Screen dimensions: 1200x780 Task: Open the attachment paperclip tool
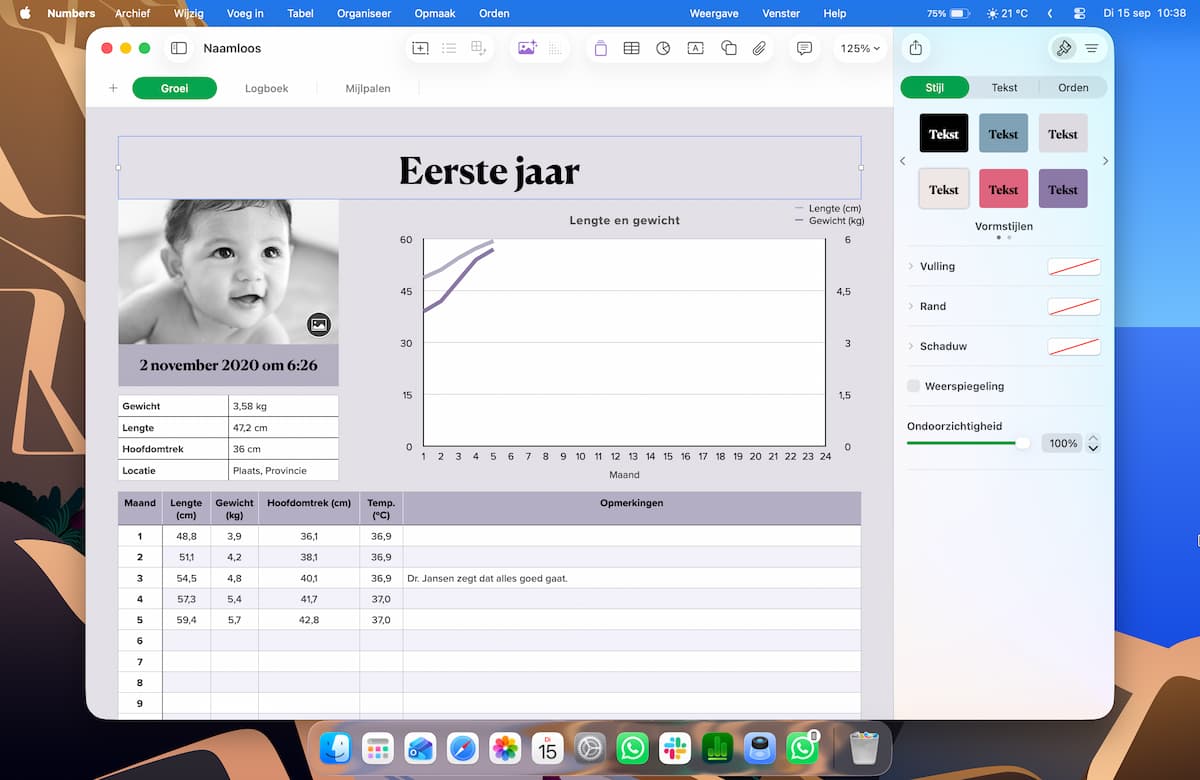coord(760,48)
